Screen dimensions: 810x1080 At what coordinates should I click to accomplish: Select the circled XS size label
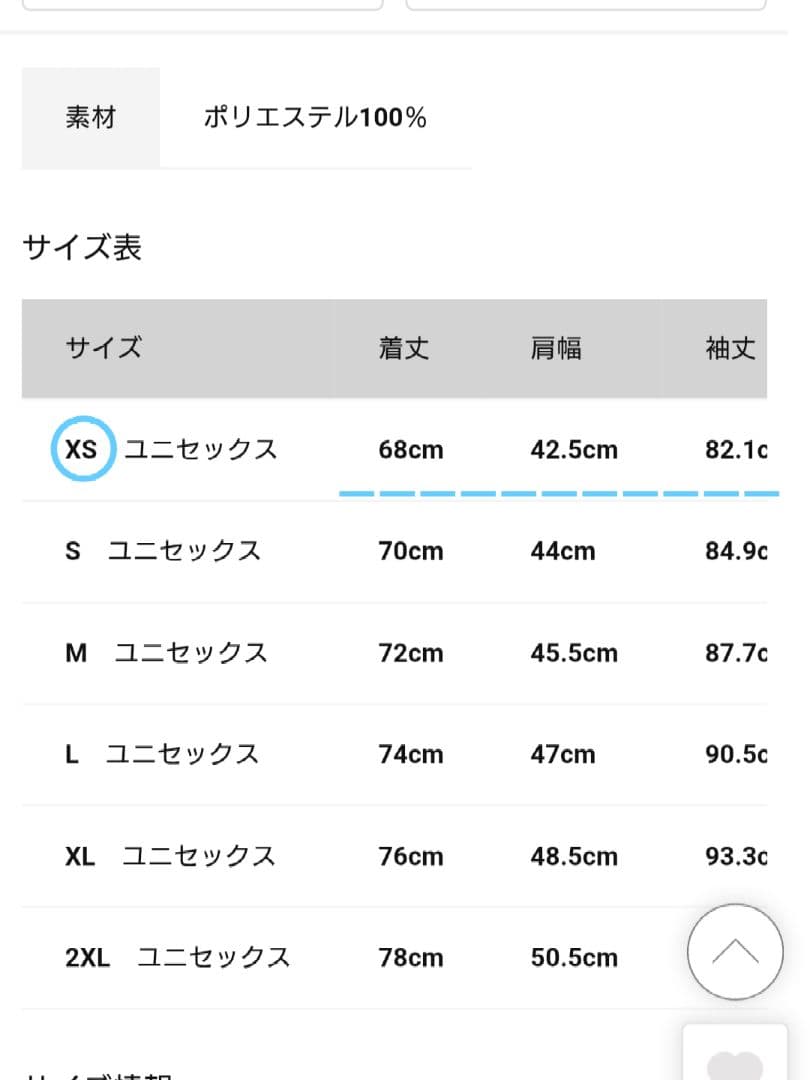pos(81,449)
